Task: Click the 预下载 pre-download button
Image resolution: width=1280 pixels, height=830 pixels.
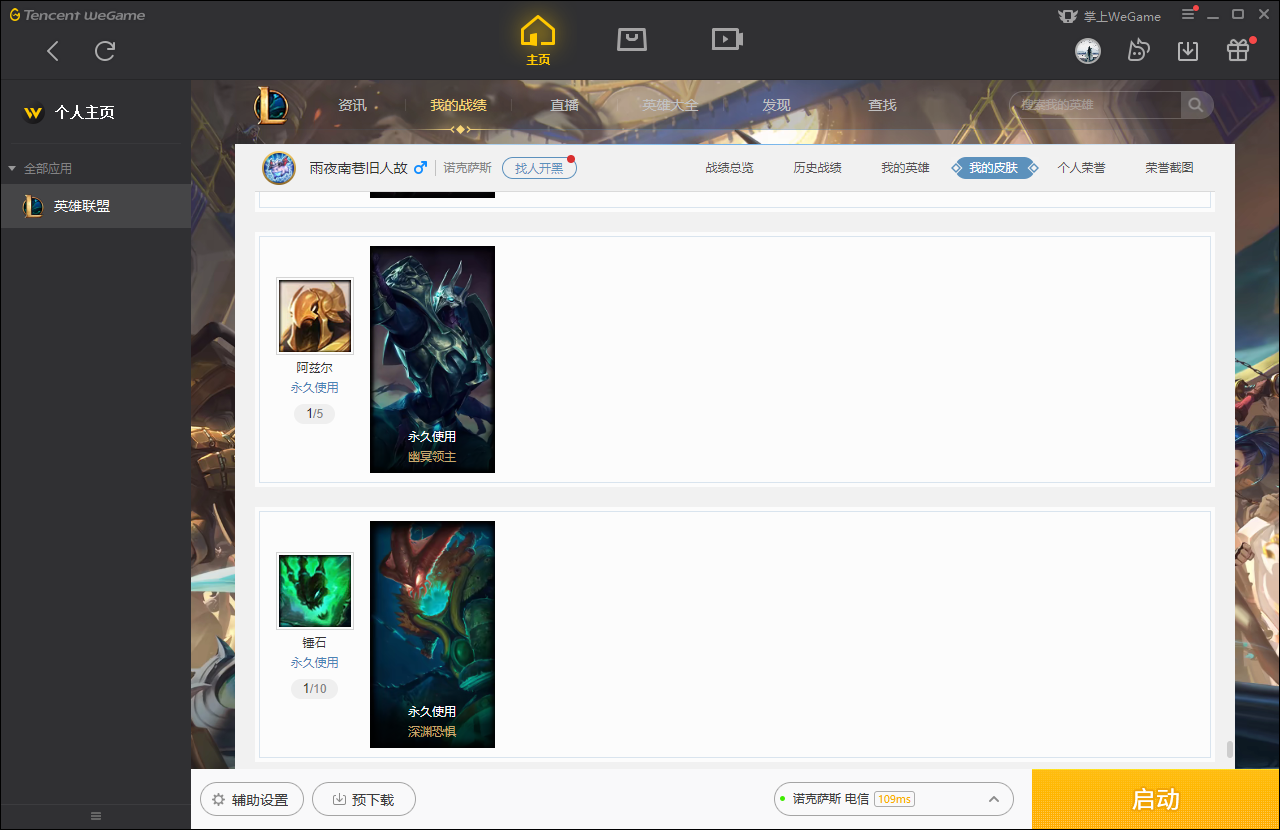Action: pos(364,800)
